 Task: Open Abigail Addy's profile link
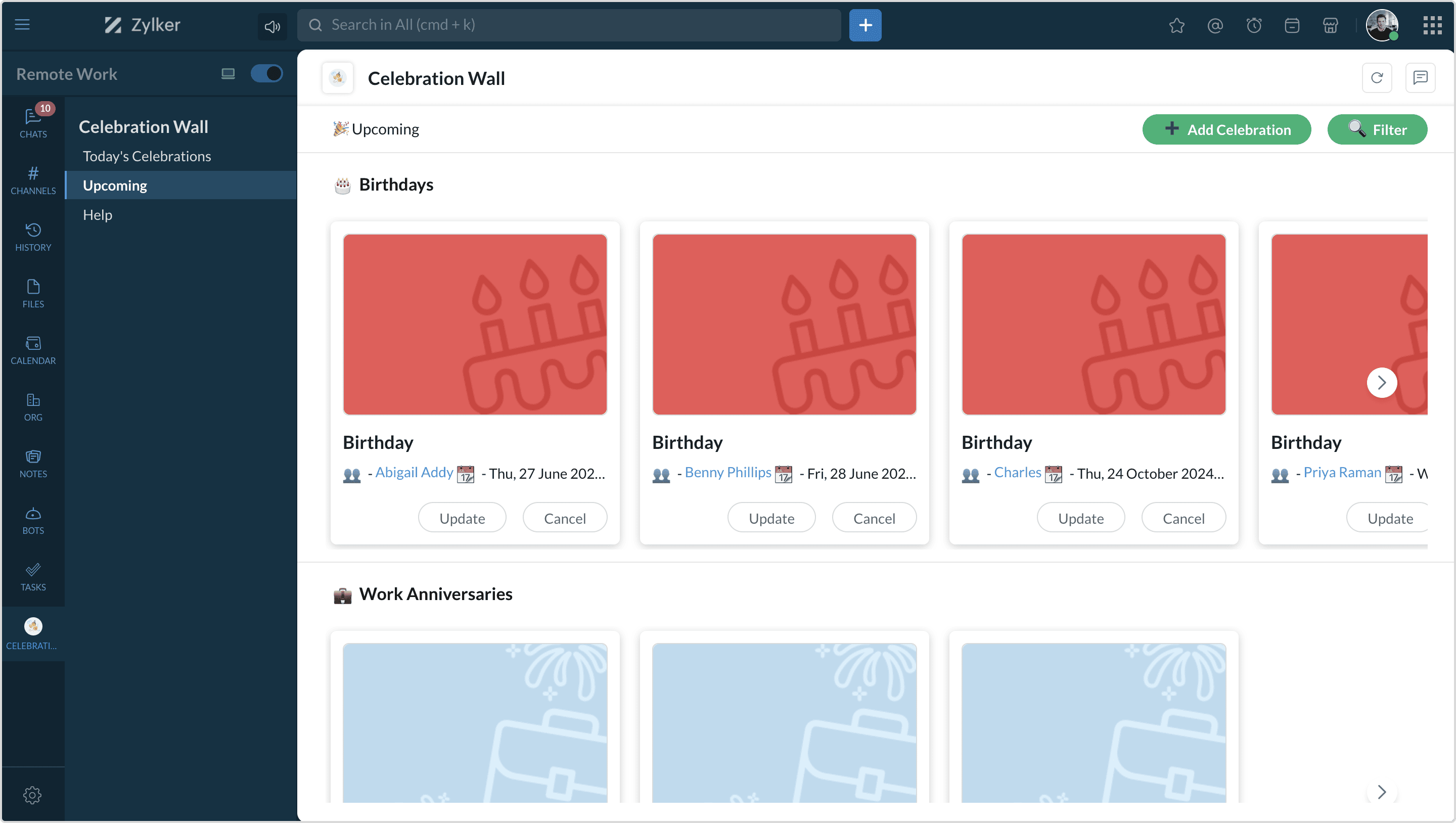[x=414, y=473]
